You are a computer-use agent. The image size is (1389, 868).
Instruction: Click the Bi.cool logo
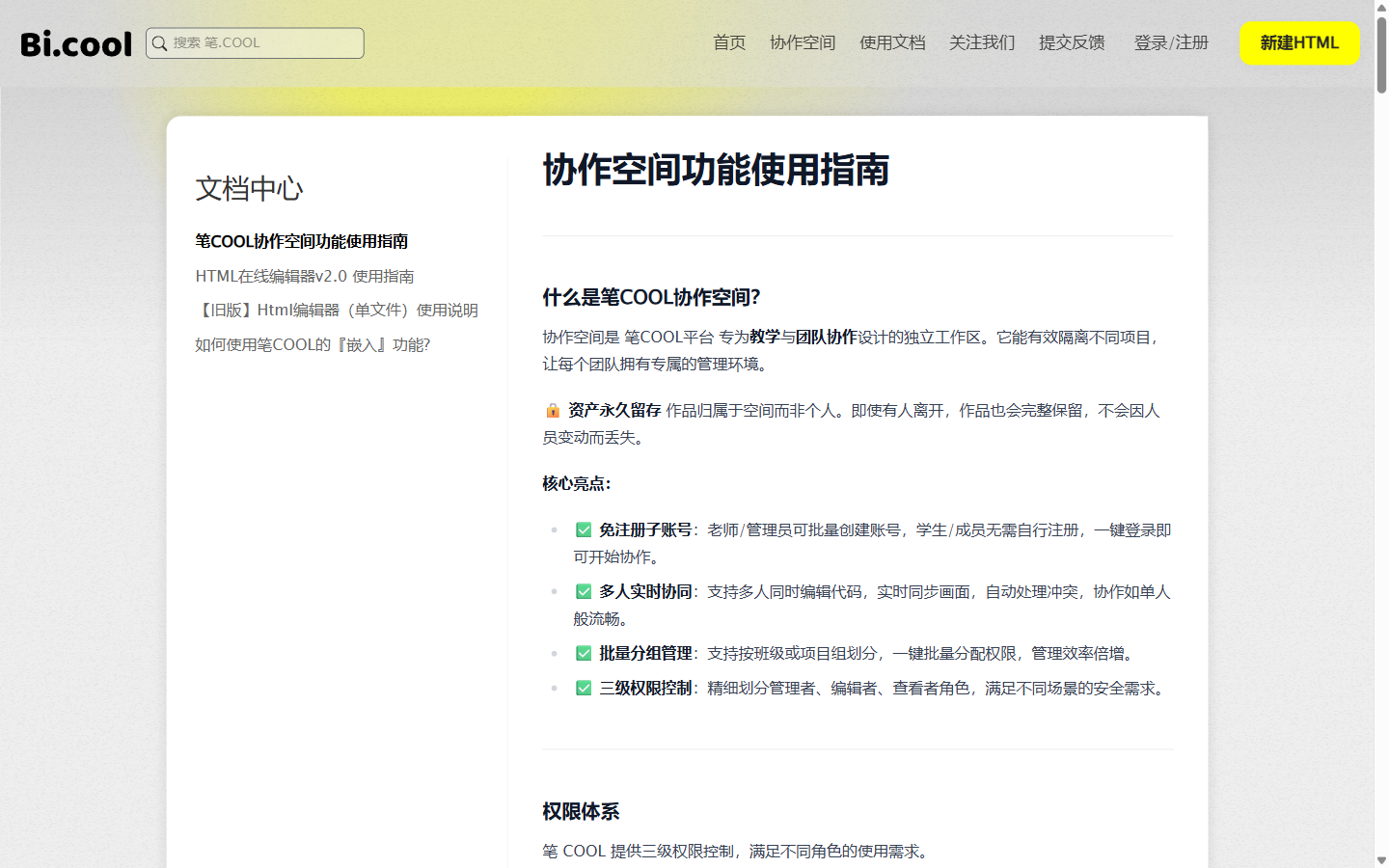tap(76, 43)
